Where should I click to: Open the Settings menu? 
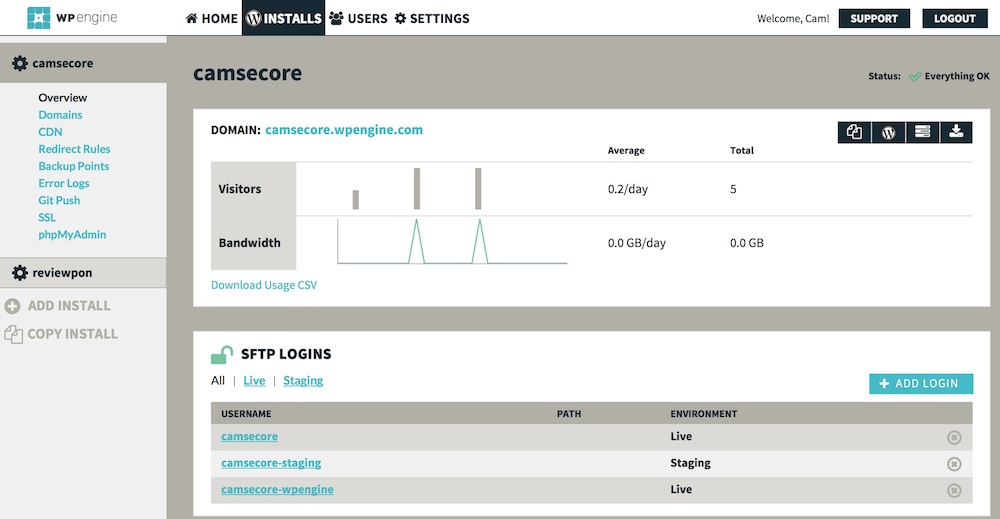432,18
